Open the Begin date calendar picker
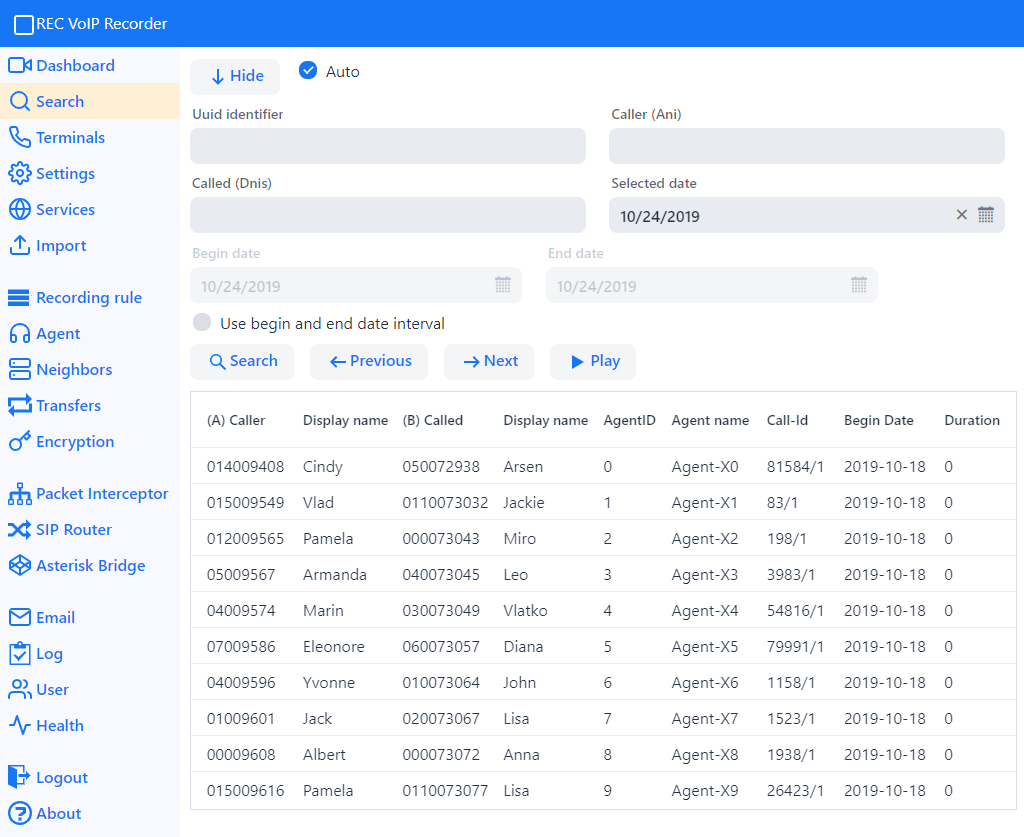The height and width of the screenshot is (837, 1024). tap(503, 285)
